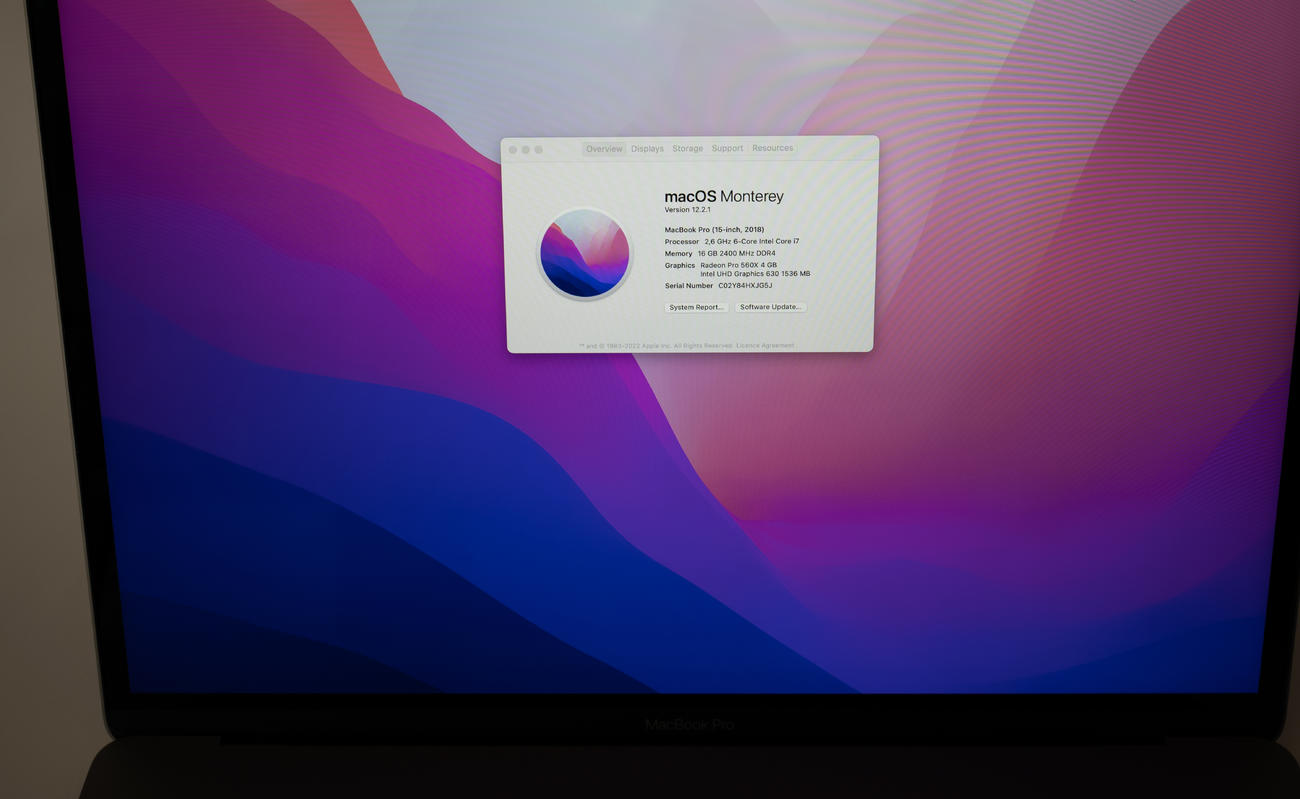Open the Displays tab

pos(647,149)
